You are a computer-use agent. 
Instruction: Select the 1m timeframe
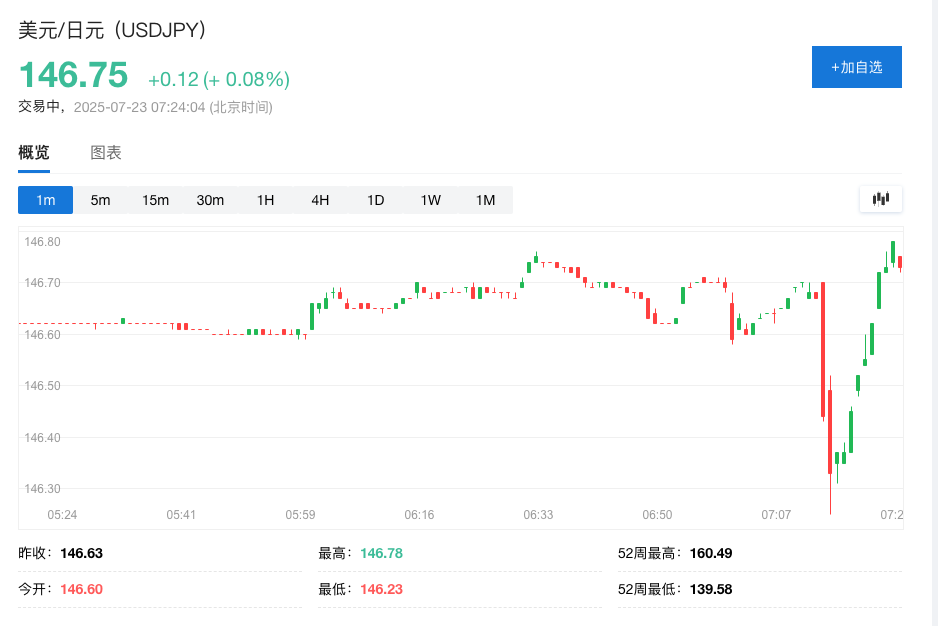(x=45, y=200)
